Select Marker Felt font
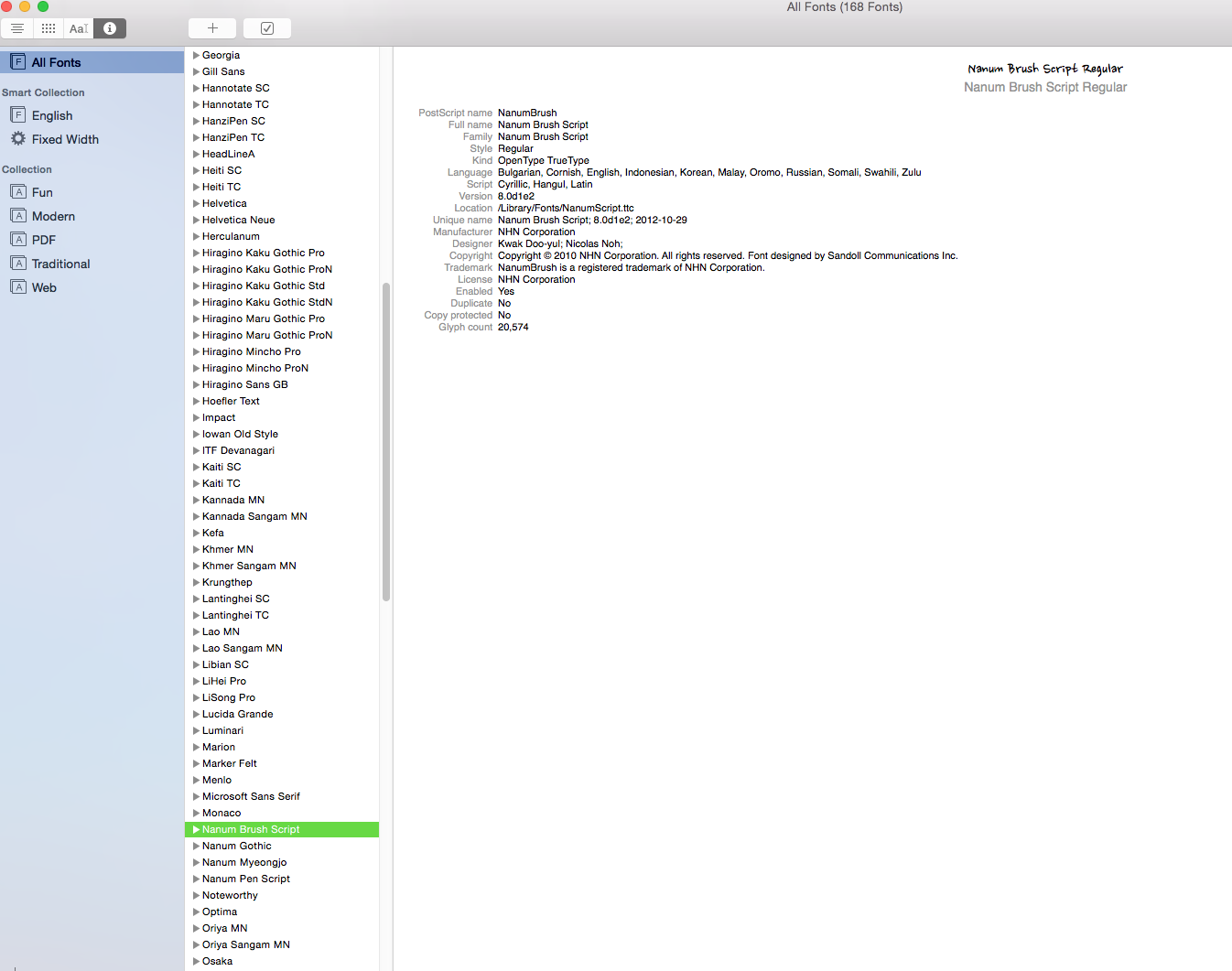The height and width of the screenshot is (971, 1232). click(230, 763)
